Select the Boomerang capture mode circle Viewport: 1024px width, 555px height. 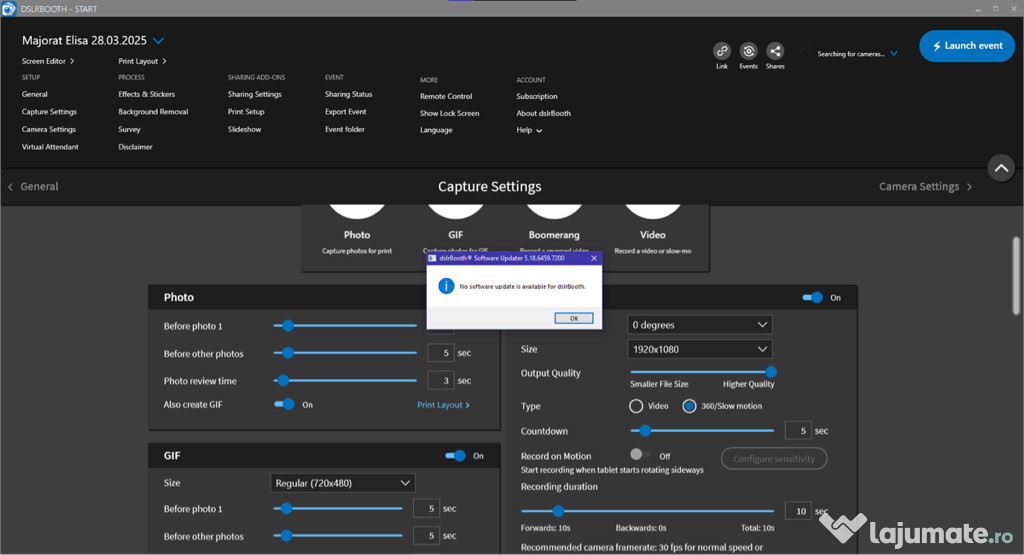pyautogui.click(x=554, y=211)
